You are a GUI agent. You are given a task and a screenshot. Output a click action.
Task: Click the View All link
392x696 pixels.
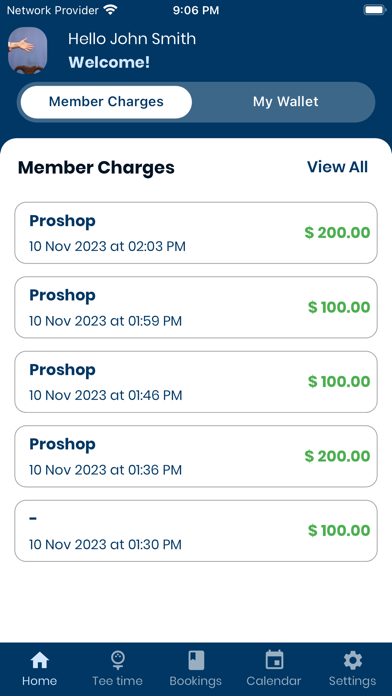coord(337,167)
